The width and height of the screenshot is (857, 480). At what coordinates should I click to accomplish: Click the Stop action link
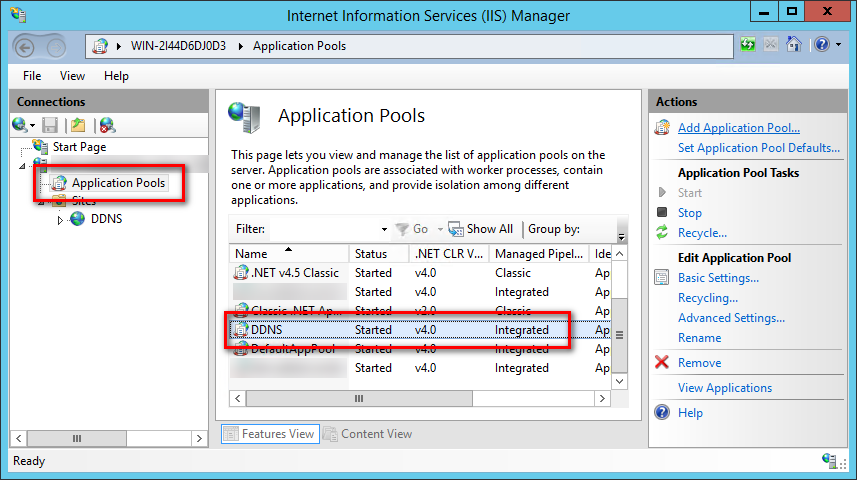690,213
